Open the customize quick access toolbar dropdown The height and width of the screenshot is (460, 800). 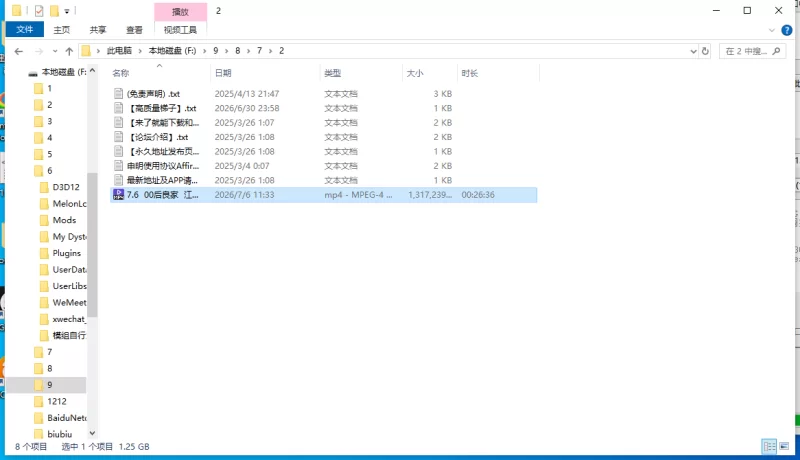[x=67, y=11]
